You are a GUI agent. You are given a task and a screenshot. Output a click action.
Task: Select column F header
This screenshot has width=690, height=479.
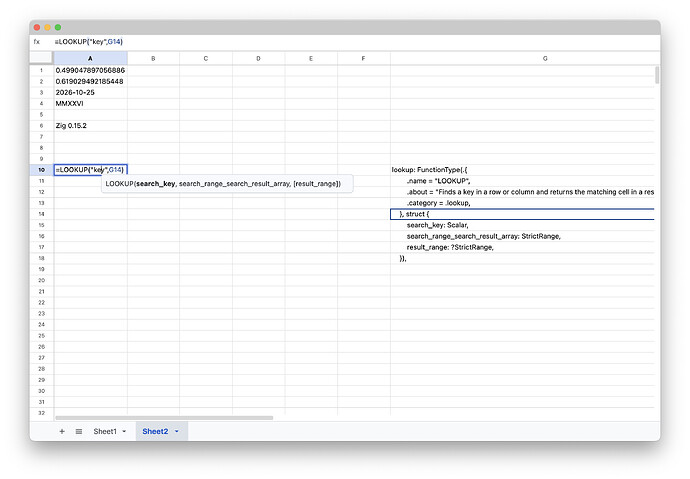pos(363,58)
